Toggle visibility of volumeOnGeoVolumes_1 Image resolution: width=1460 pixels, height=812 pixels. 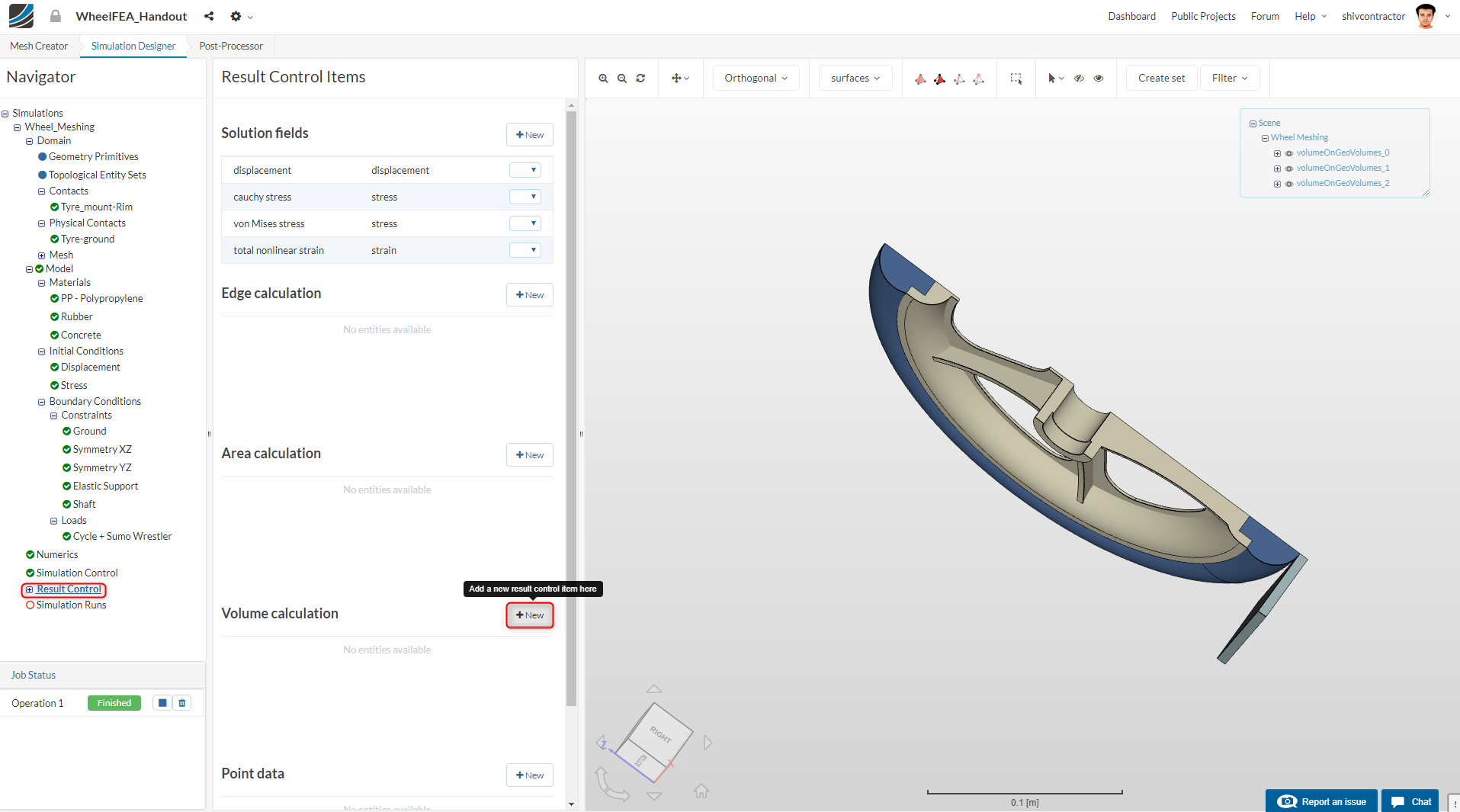click(x=1289, y=168)
